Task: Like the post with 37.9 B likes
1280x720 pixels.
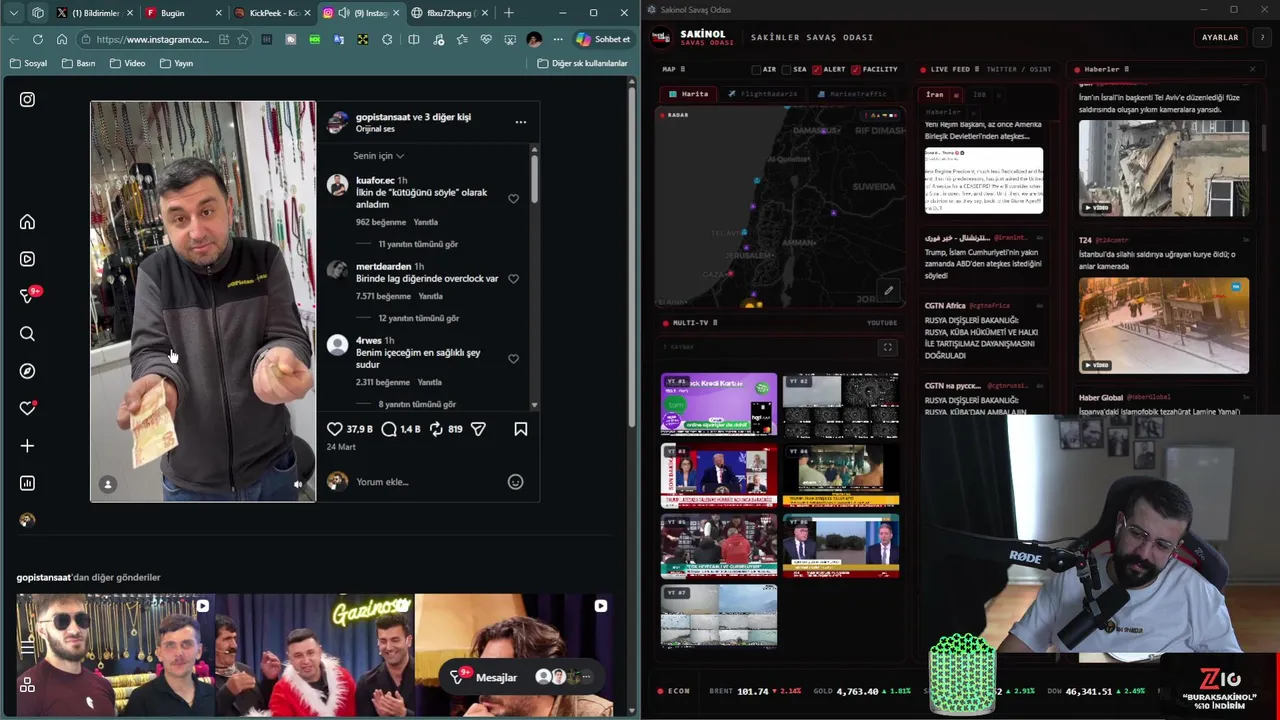Action: click(335, 429)
